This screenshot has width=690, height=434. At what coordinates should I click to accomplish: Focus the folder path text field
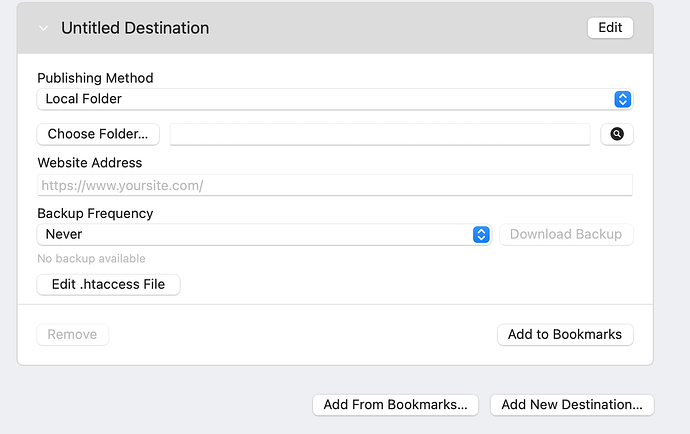coord(380,134)
